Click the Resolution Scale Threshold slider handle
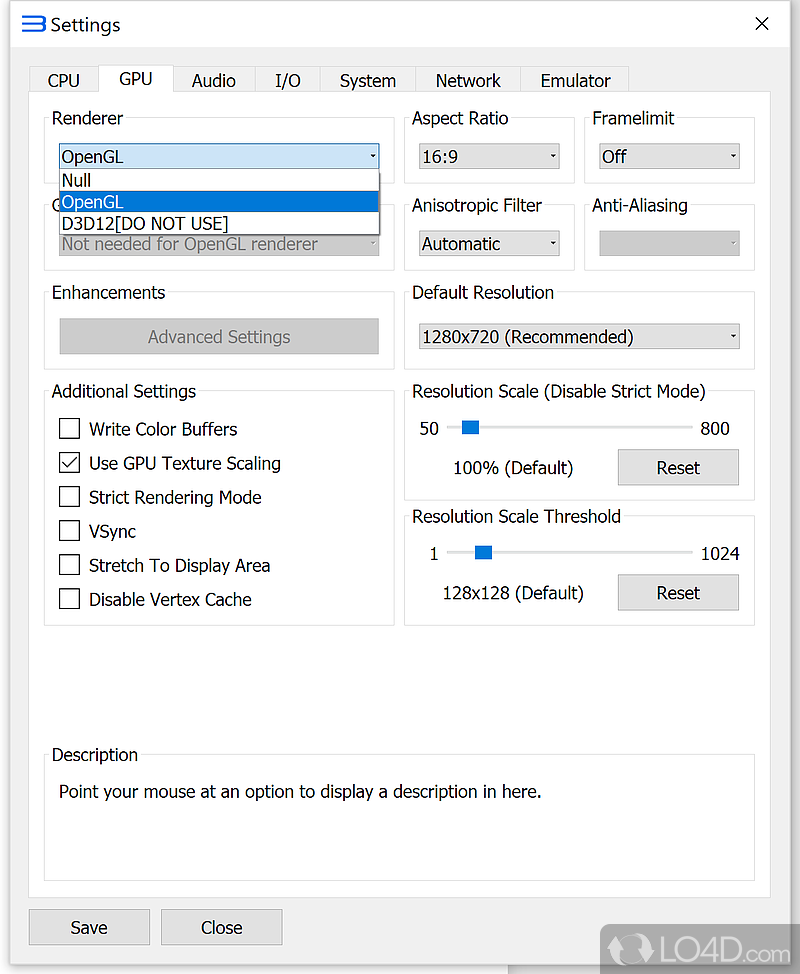The height and width of the screenshot is (974, 800). pos(483,552)
